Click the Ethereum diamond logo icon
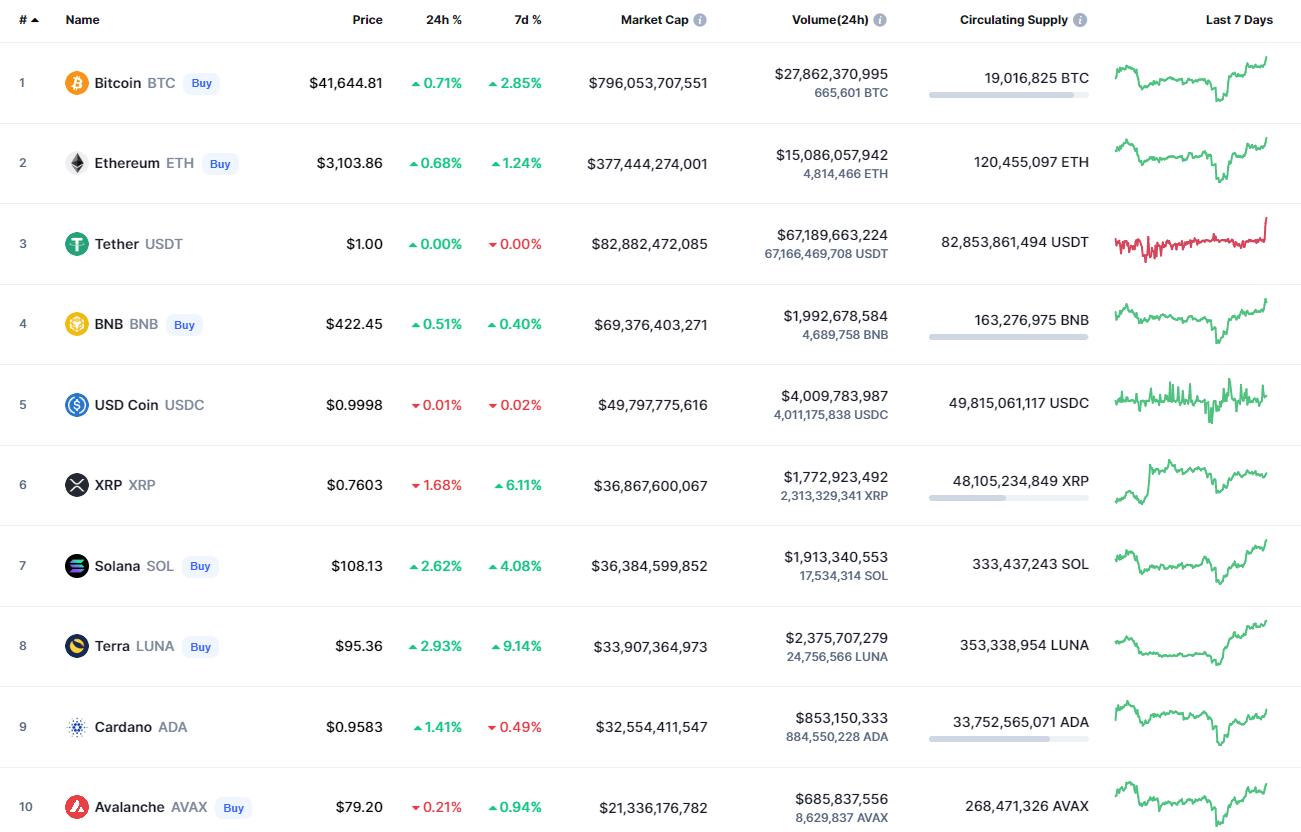The image size is (1301, 832). tap(77, 163)
